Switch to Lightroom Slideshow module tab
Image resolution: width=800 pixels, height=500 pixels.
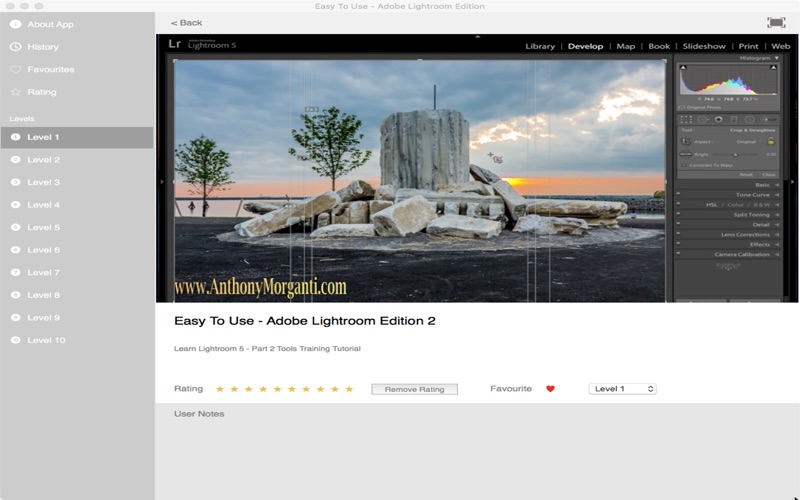[704, 46]
